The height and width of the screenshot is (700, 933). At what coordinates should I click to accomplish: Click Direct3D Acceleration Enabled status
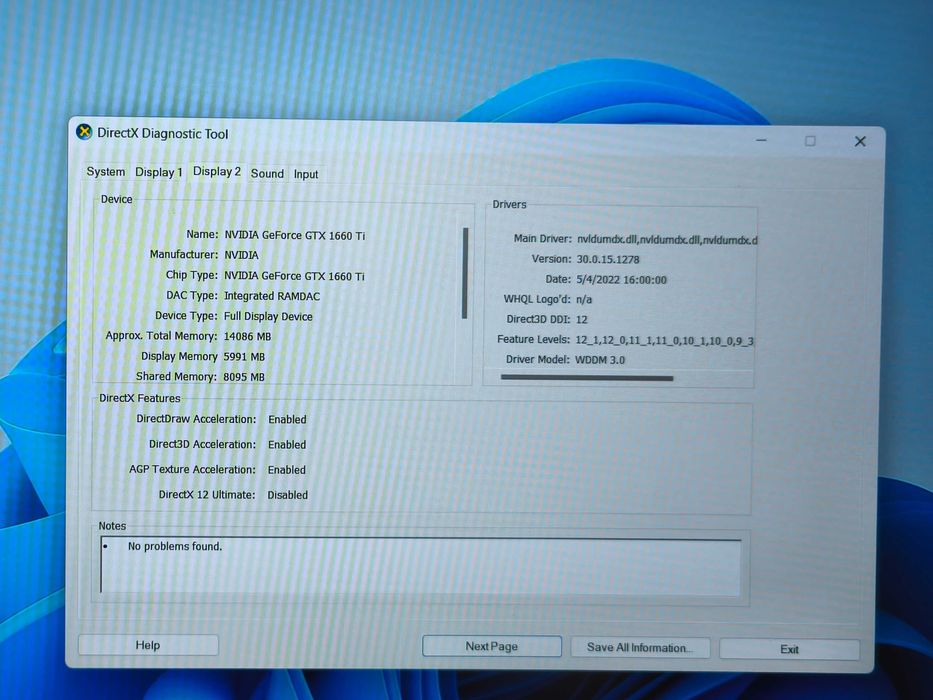(x=287, y=445)
